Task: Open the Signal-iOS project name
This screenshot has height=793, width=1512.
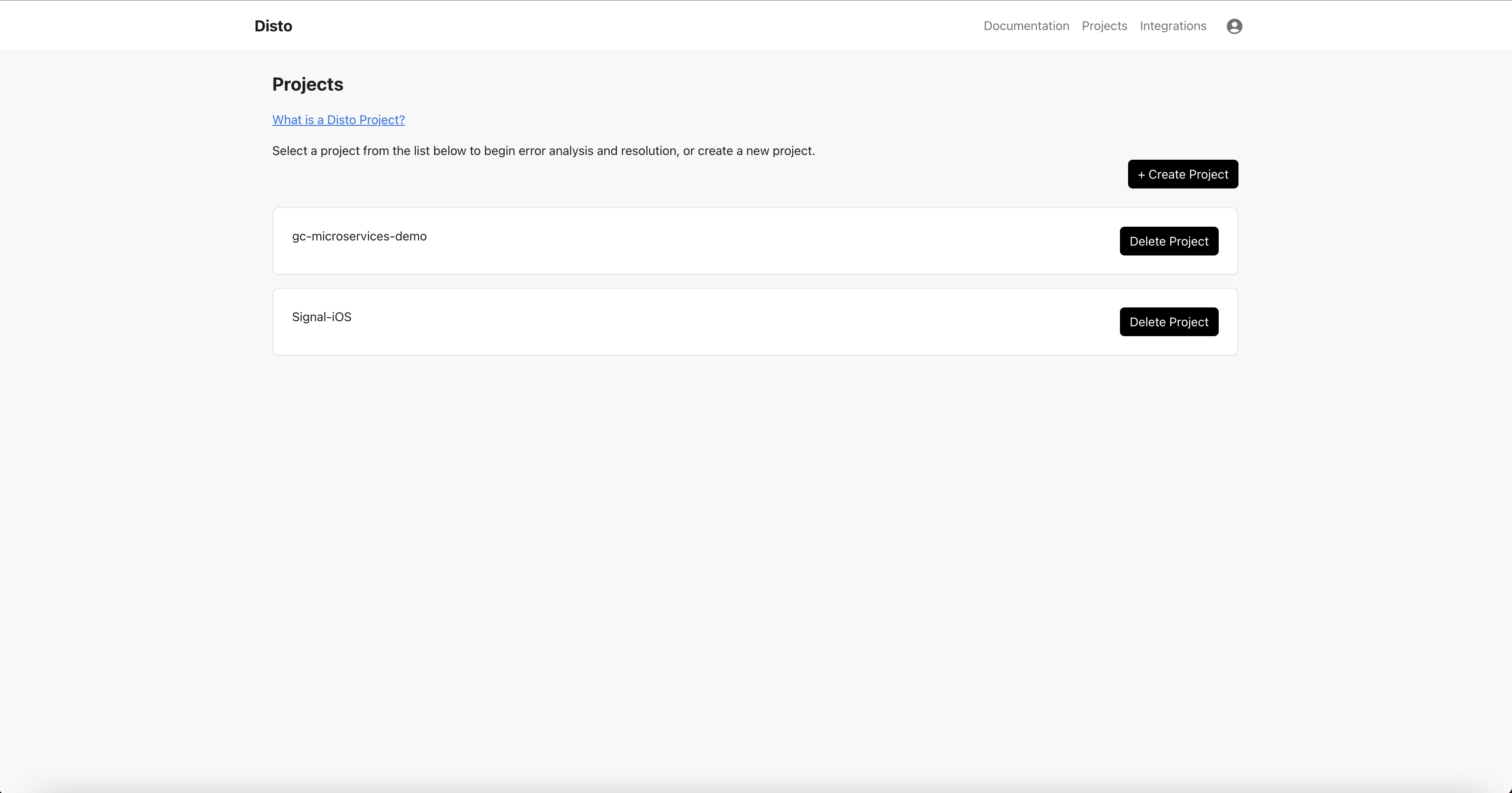Action: [x=322, y=317]
